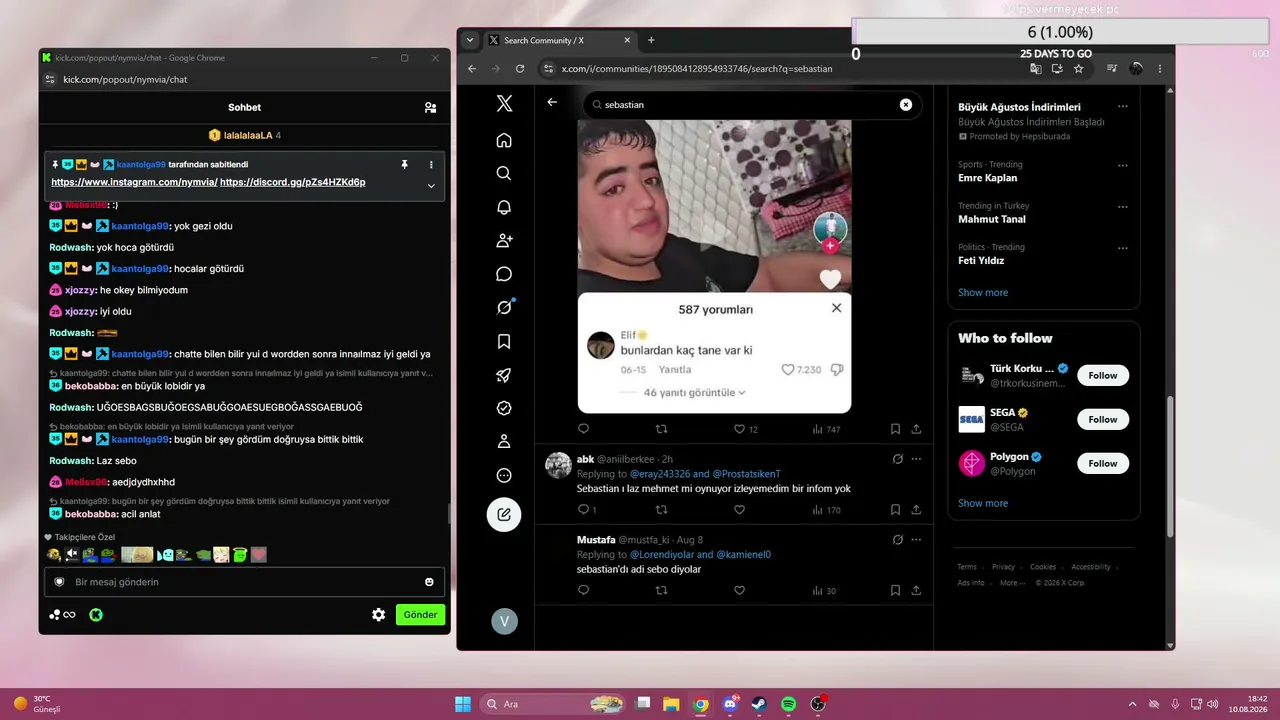The height and width of the screenshot is (720, 1280).
Task: Open Verified checkmark icon in X sidebar
Action: coord(504,408)
